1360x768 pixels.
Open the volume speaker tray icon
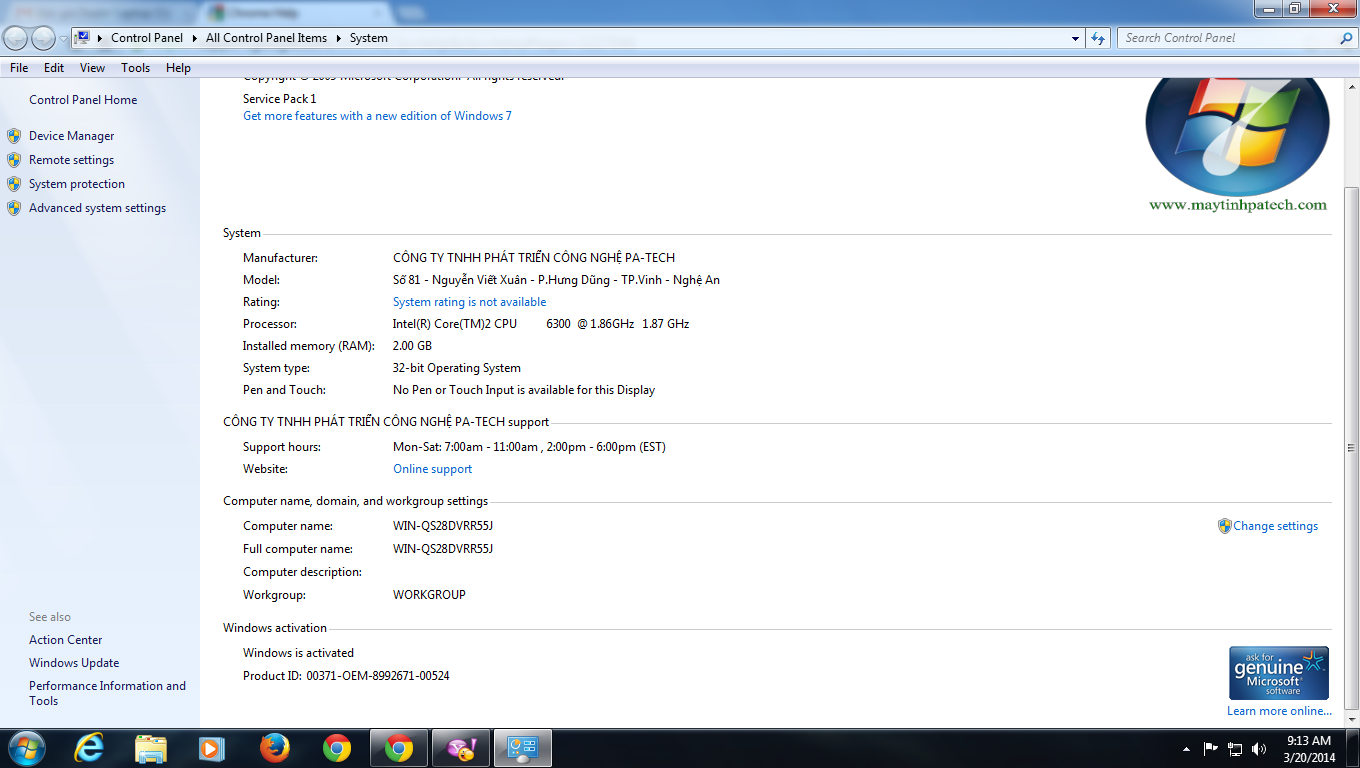1259,748
